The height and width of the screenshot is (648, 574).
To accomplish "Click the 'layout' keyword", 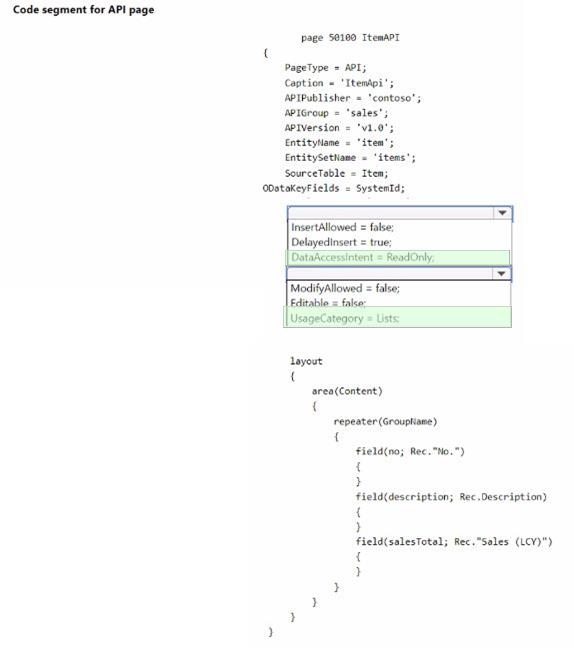I will pos(306,361).
